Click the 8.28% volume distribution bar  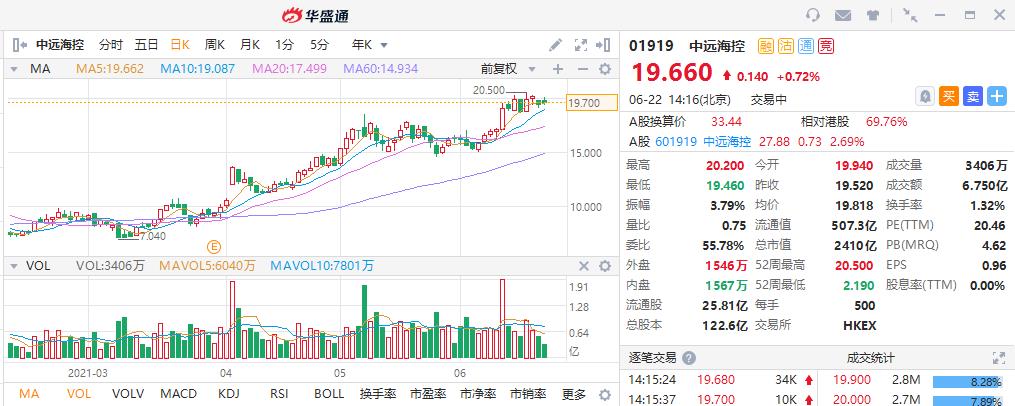click(x=969, y=383)
